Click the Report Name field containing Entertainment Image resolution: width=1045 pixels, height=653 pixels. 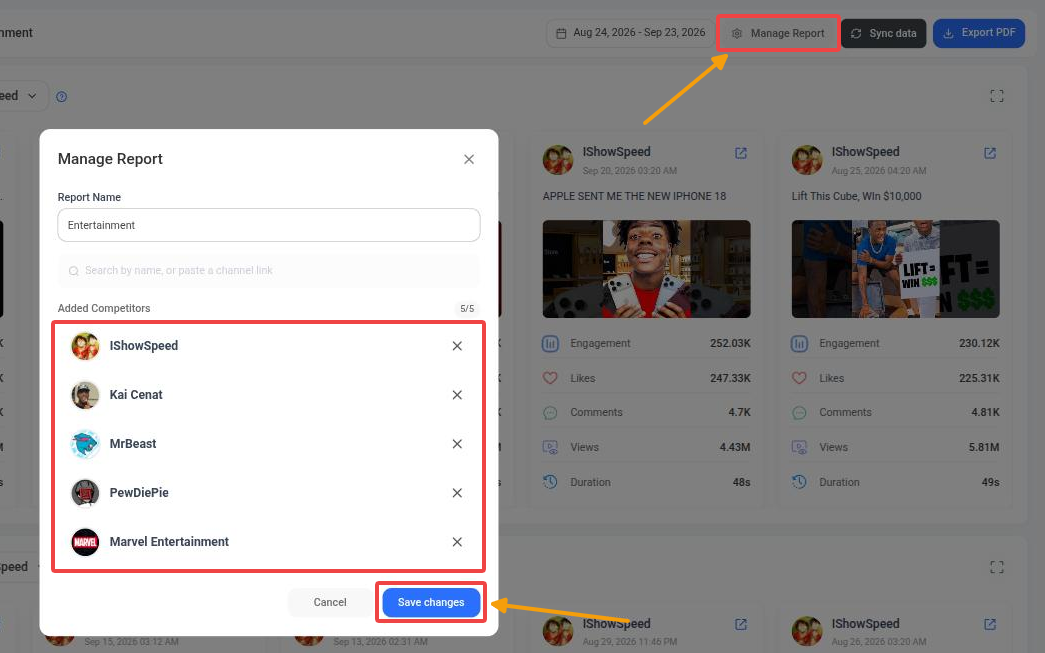pyautogui.click(x=269, y=225)
